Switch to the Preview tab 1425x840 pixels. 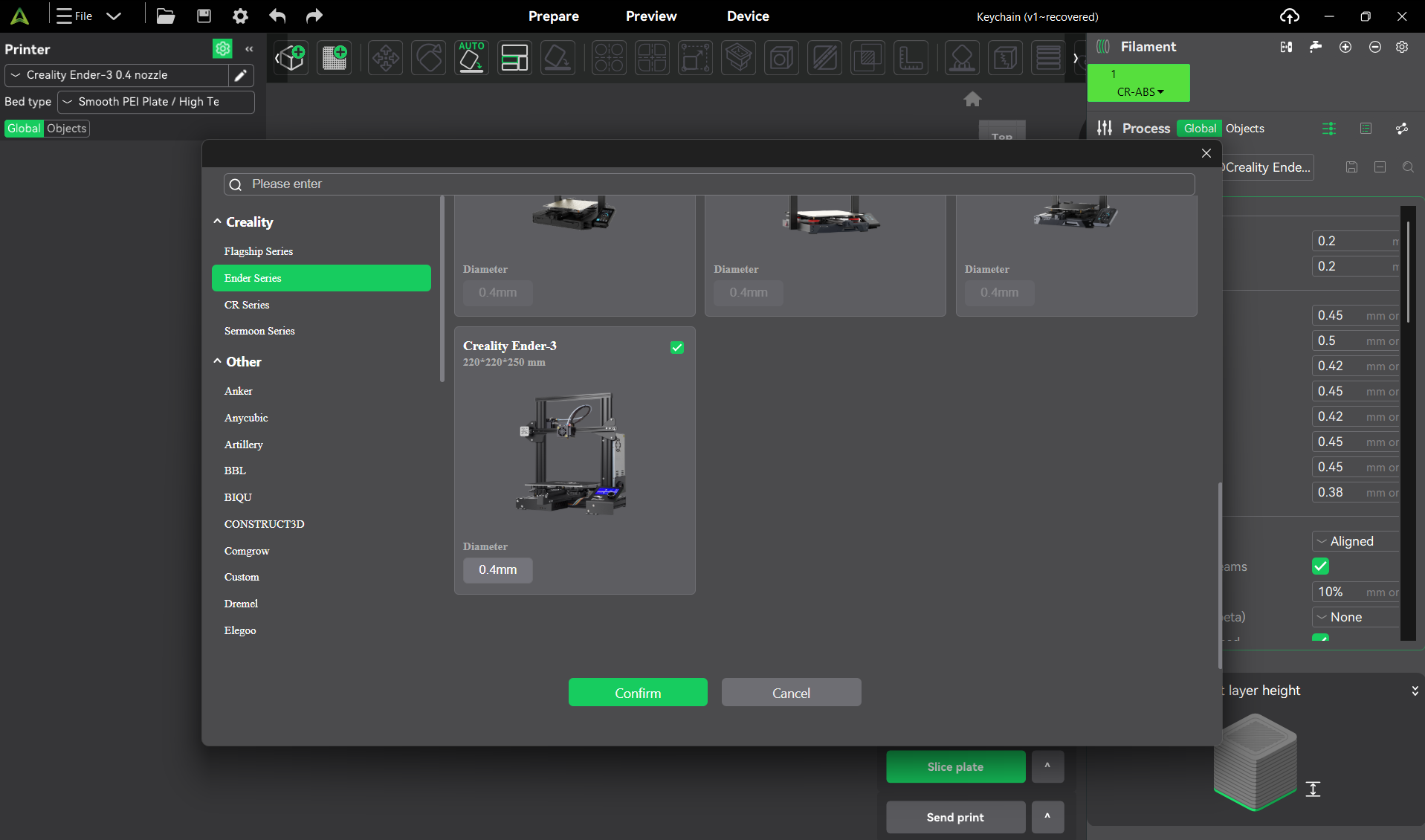[651, 16]
